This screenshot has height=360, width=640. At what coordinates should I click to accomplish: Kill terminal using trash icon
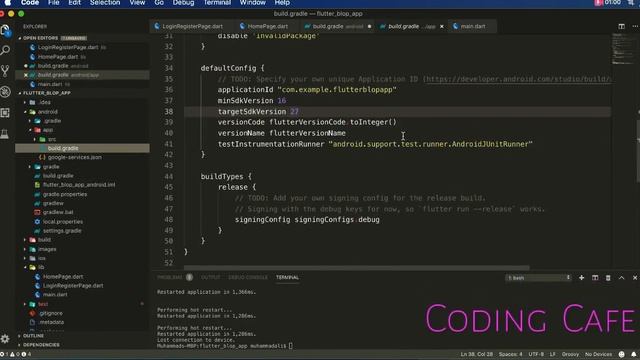608,278
